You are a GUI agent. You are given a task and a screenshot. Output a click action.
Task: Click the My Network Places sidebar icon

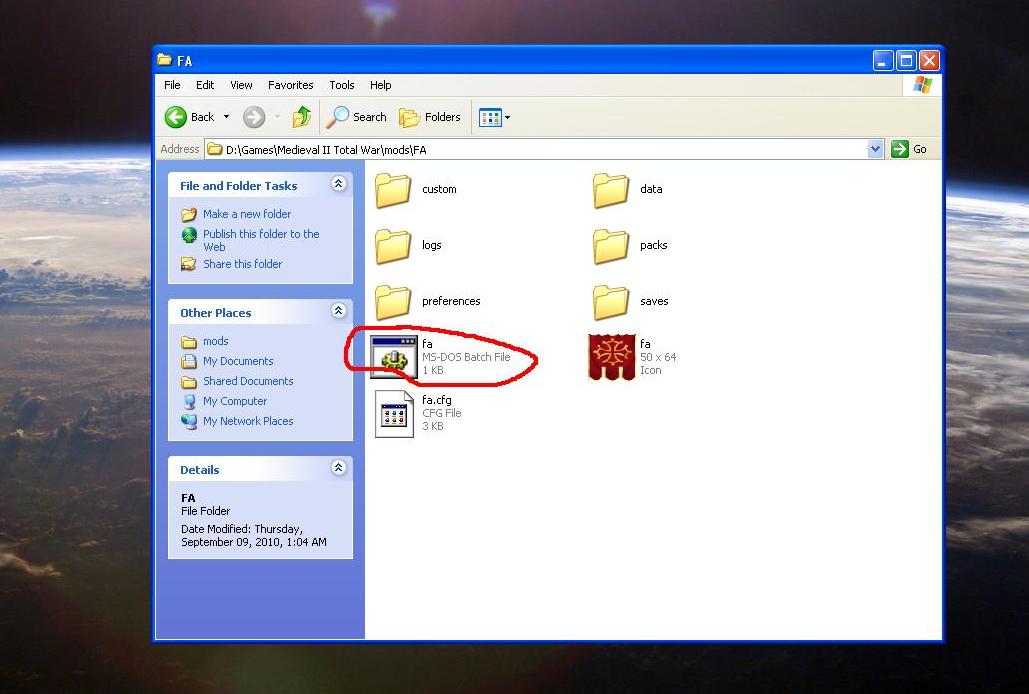tap(189, 421)
